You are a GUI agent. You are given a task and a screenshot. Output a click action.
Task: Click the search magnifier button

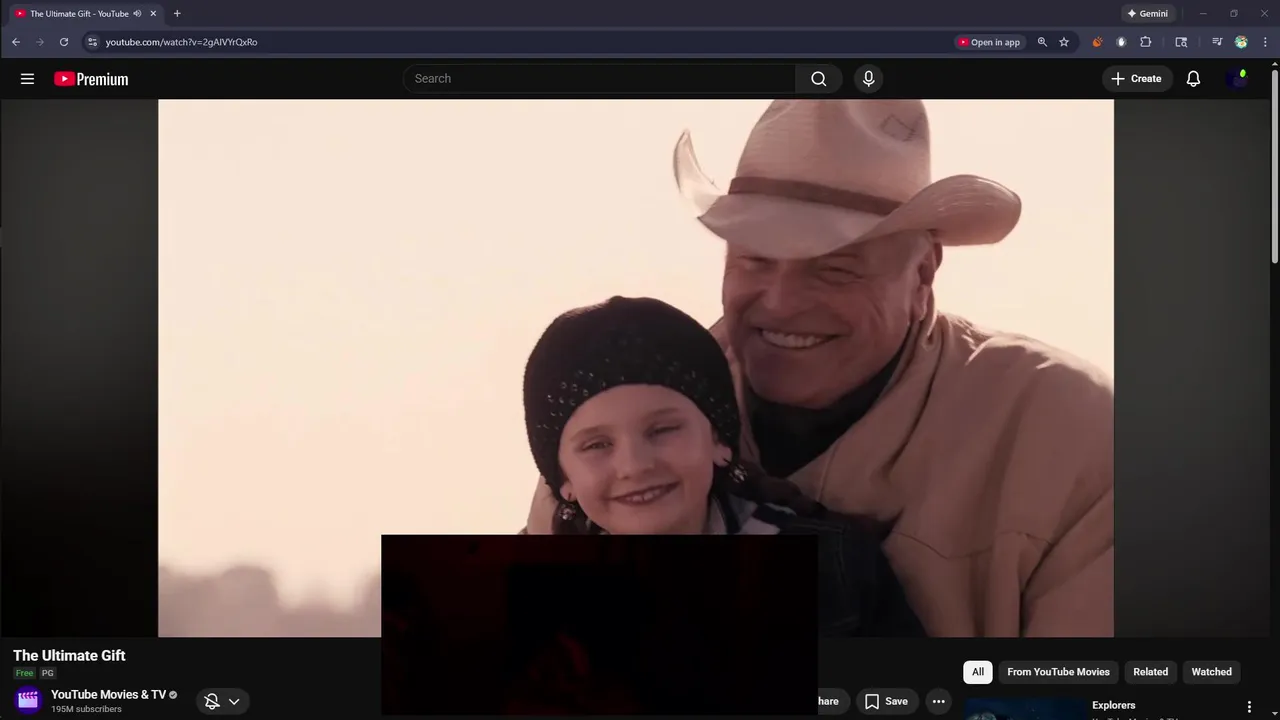point(819,79)
